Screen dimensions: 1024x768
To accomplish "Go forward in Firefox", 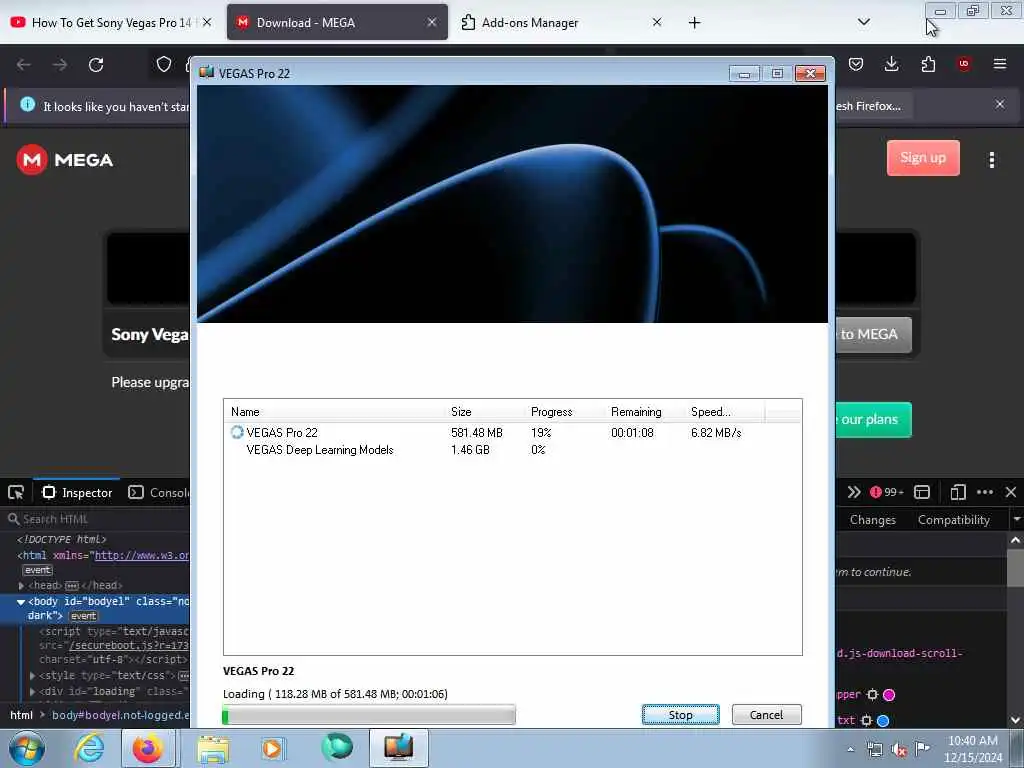I will point(59,65).
